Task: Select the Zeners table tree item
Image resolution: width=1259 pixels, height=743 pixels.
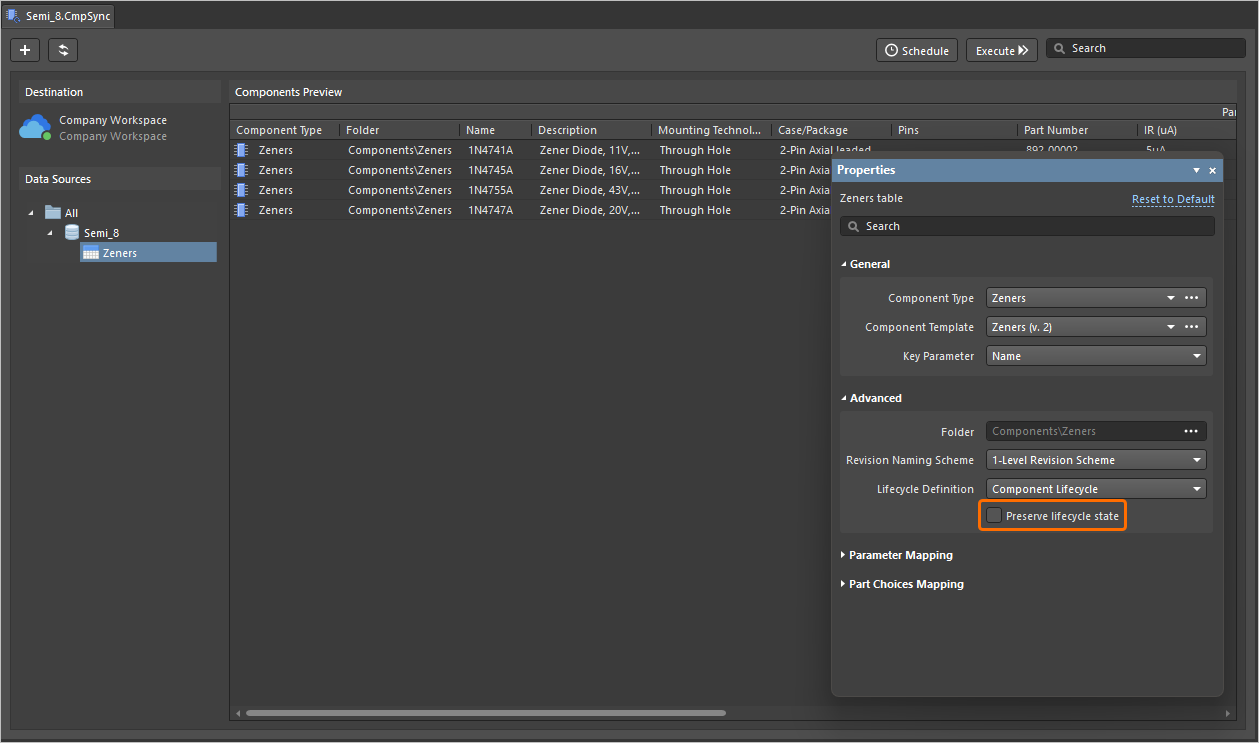Action: click(119, 253)
